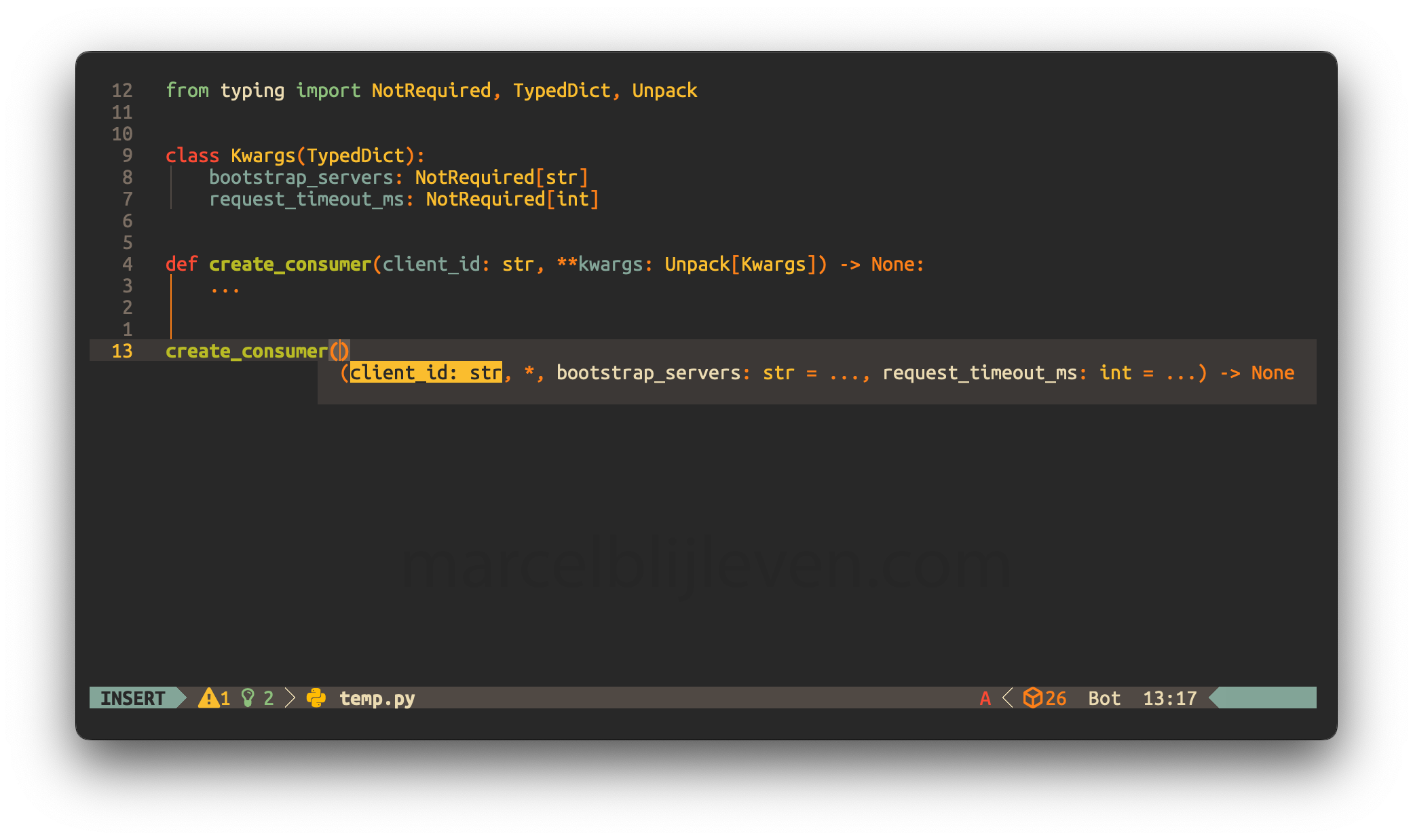Select the Python filetype icon
This screenshot has width=1413, height=840.
pos(318,698)
